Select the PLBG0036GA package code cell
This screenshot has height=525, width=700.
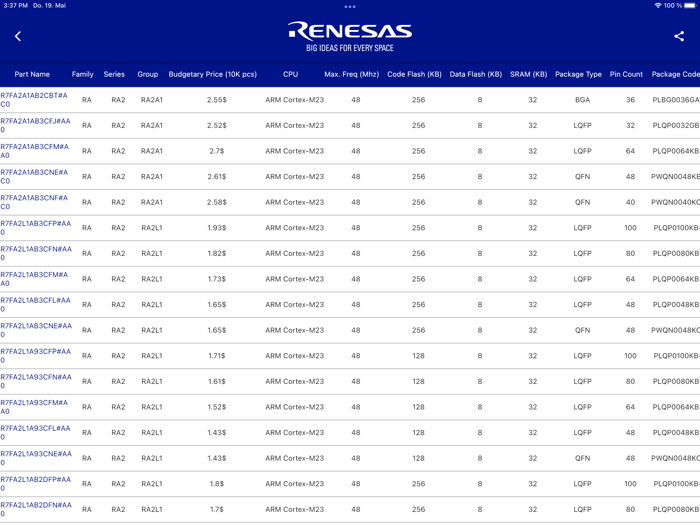tap(675, 100)
